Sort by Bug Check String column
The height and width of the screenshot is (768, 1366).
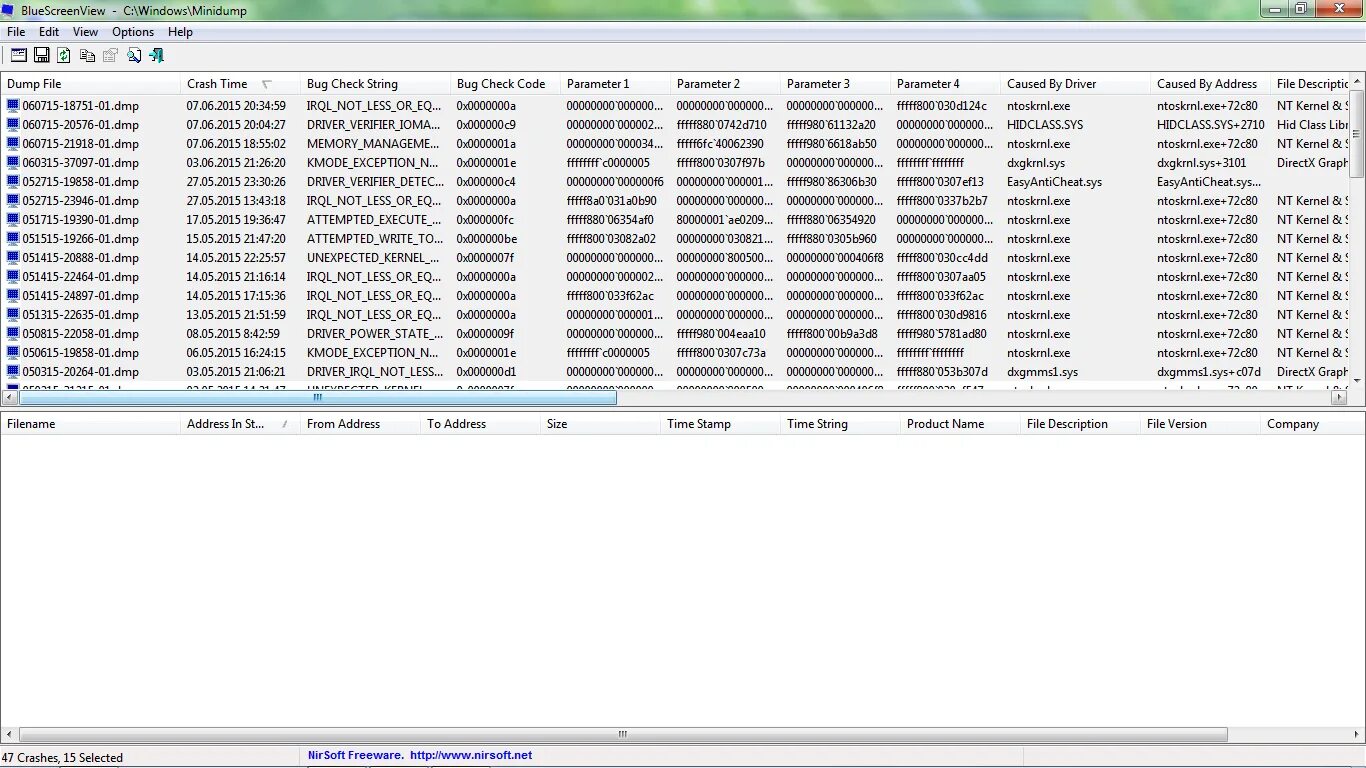coord(375,84)
